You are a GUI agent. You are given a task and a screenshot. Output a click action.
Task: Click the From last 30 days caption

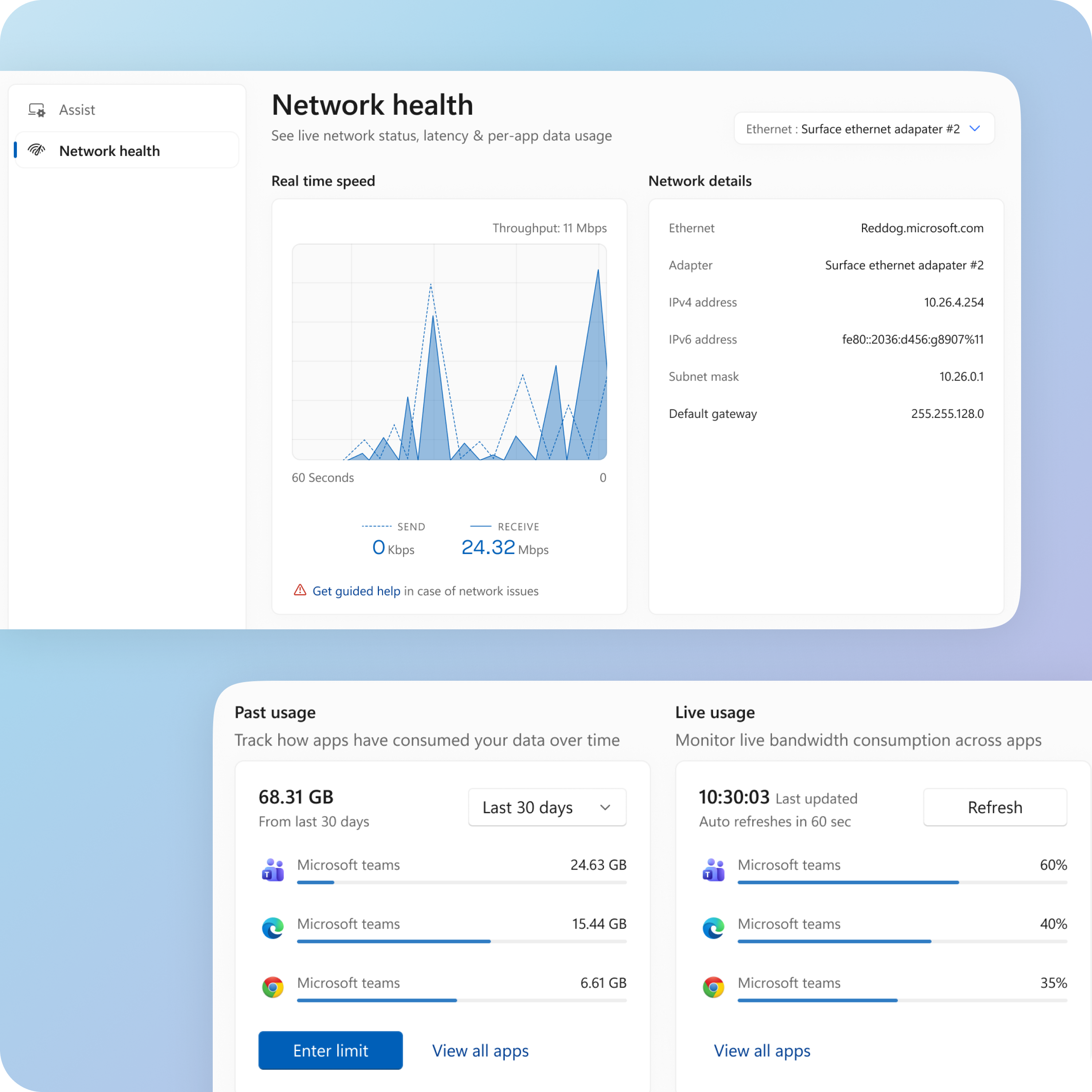click(x=314, y=821)
